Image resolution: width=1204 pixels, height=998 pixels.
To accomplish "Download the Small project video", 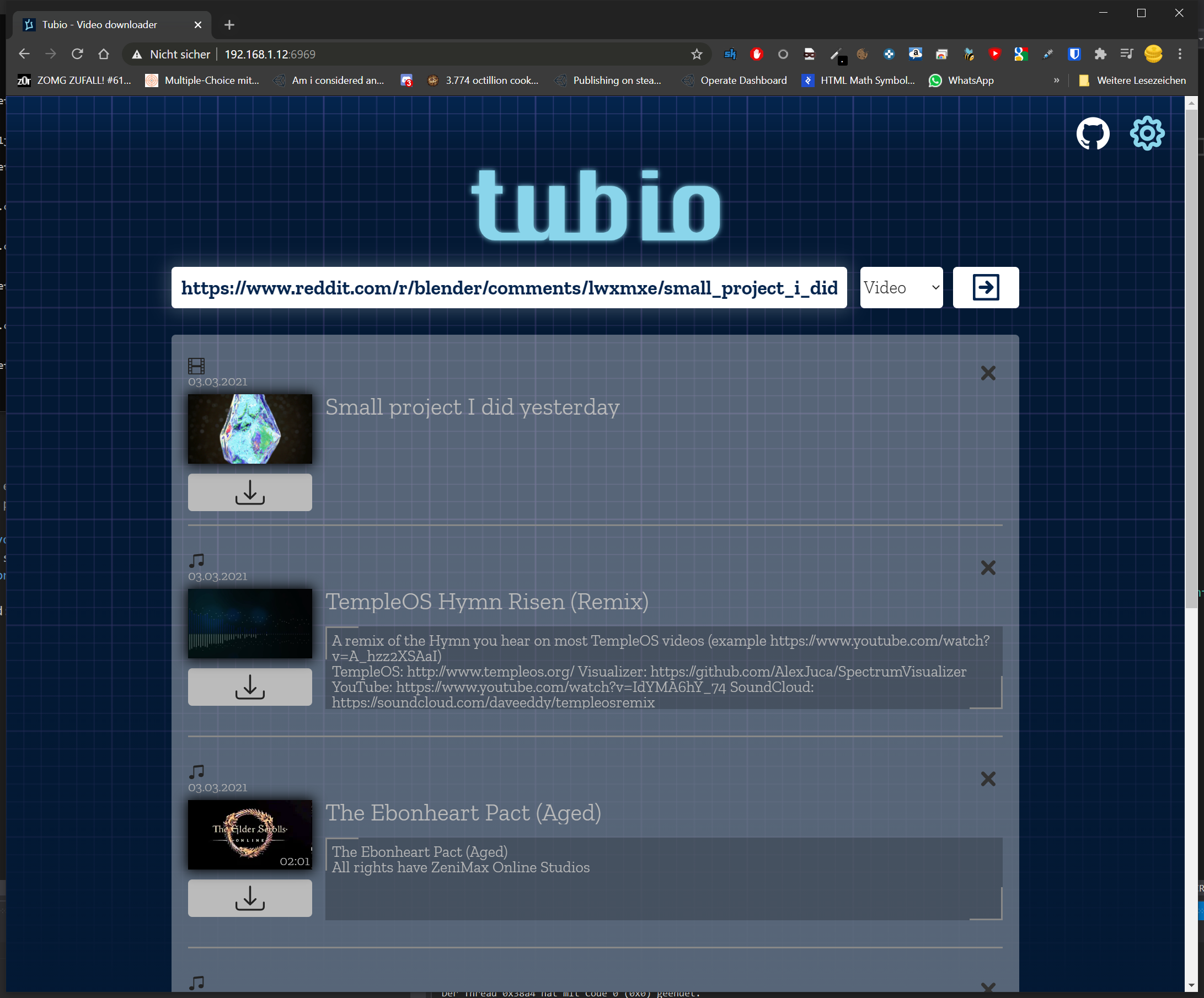I will [250, 492].
